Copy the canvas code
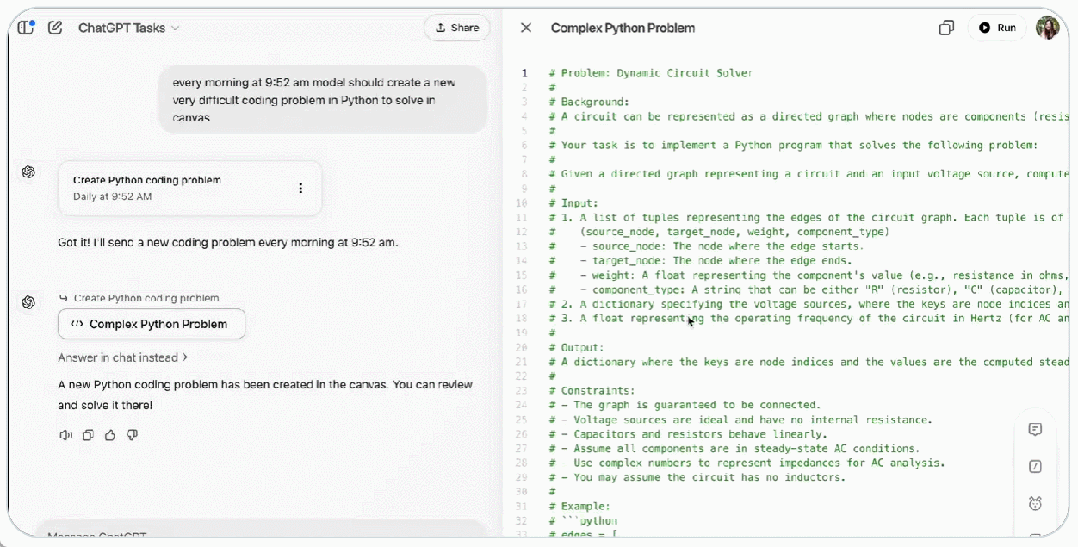This screenshot has width=1078, height=547. pyautogui.click(x=946, y=28)
